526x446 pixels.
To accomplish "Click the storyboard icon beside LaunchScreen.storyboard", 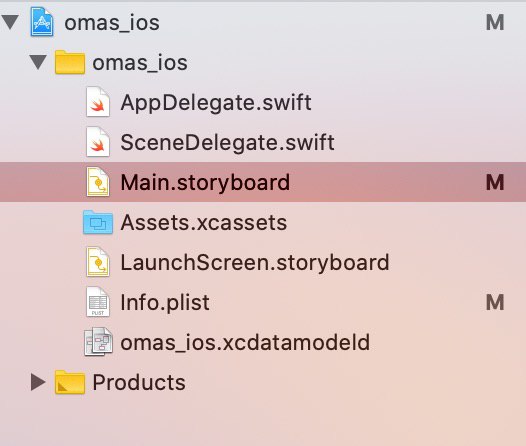I will pyautogui.click(x=98, y=262).
